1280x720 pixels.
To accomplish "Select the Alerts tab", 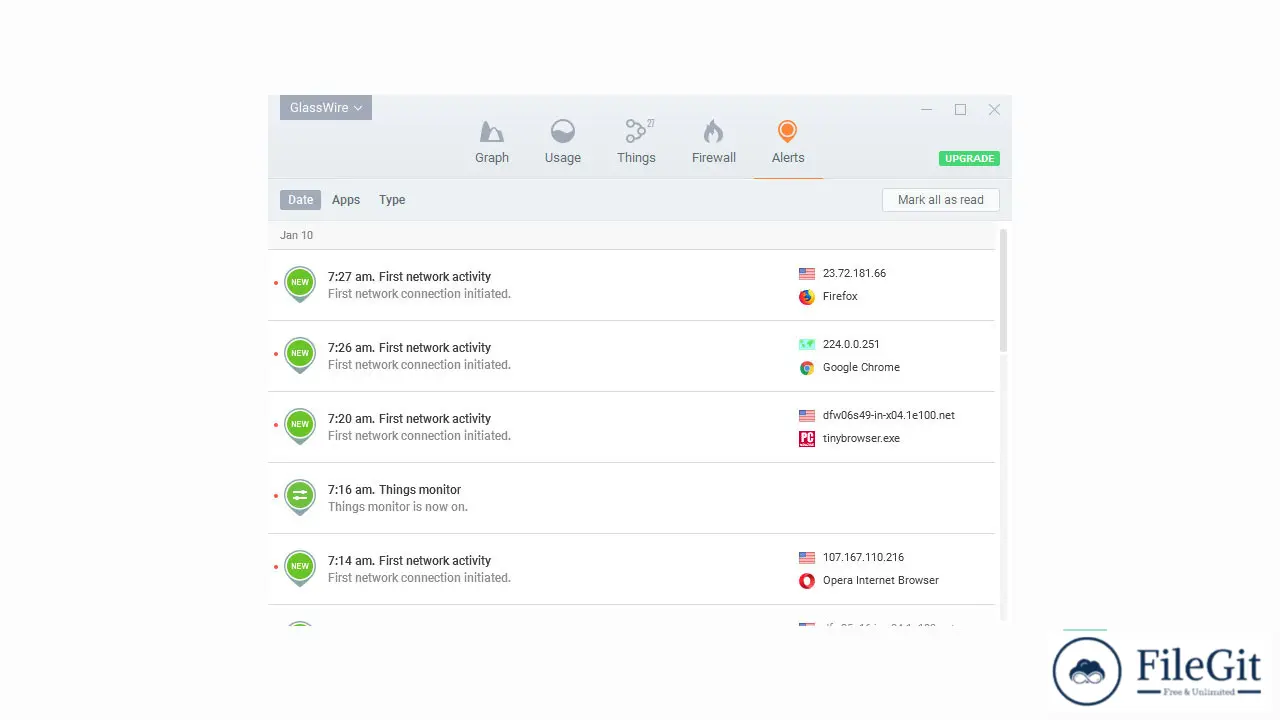I will click(x=788, y=142).
